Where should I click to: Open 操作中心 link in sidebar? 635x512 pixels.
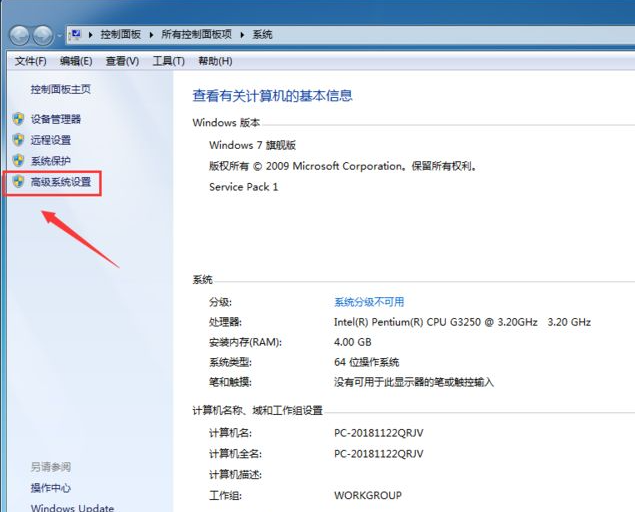click(51, 488)
